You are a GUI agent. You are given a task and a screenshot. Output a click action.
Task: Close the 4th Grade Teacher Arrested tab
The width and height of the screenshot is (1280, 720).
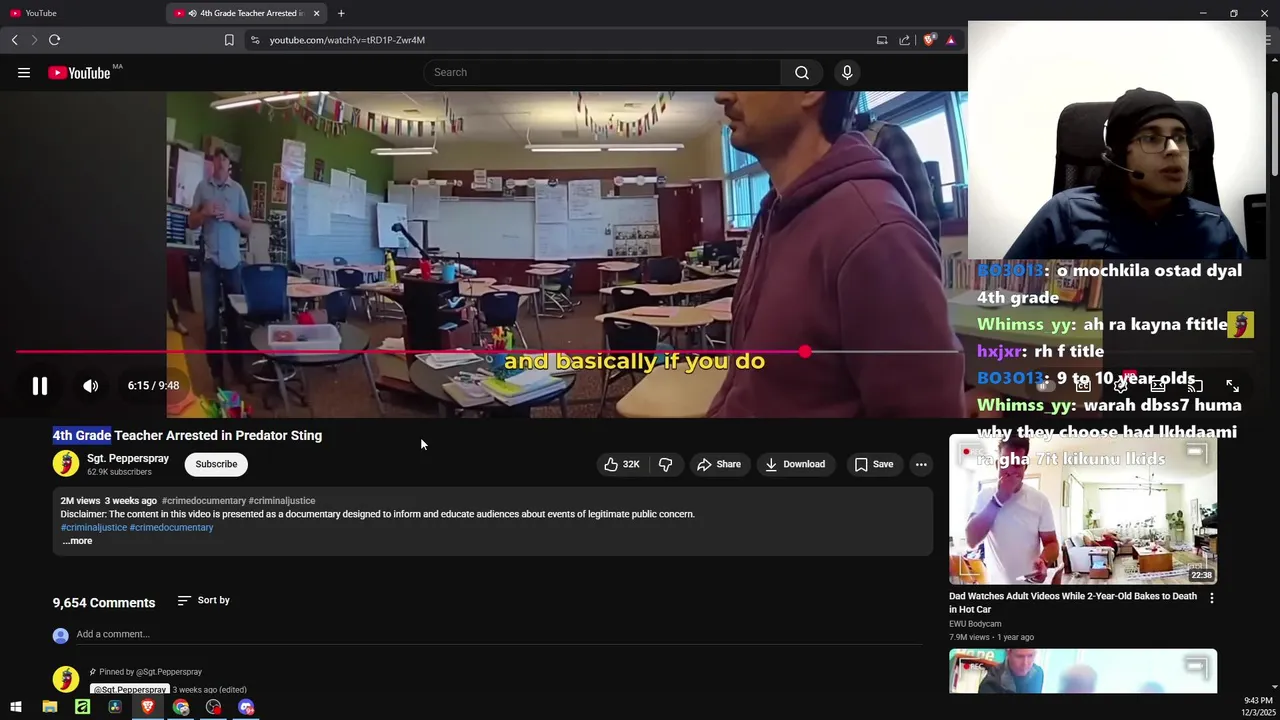click(x=317, y=13)
